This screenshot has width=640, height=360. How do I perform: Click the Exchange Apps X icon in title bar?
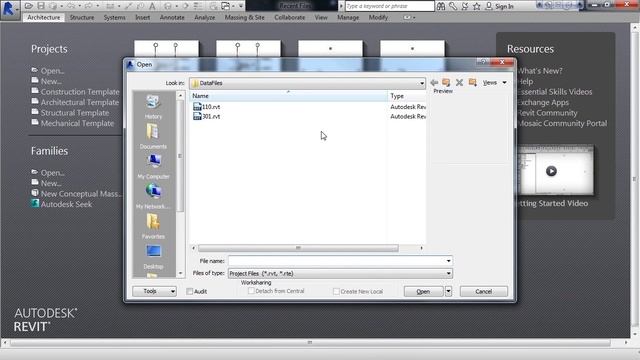point(465,6)
